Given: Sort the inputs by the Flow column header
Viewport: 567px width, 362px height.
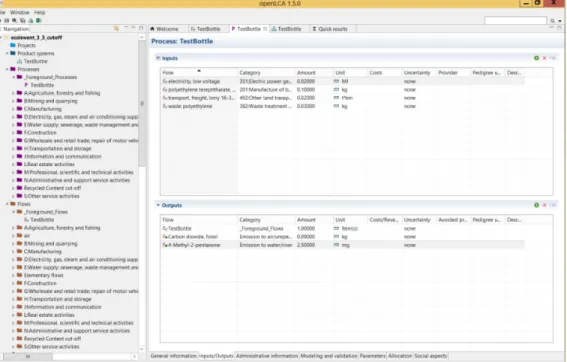Looking at the screenshot, I should [x=199, y=73].
